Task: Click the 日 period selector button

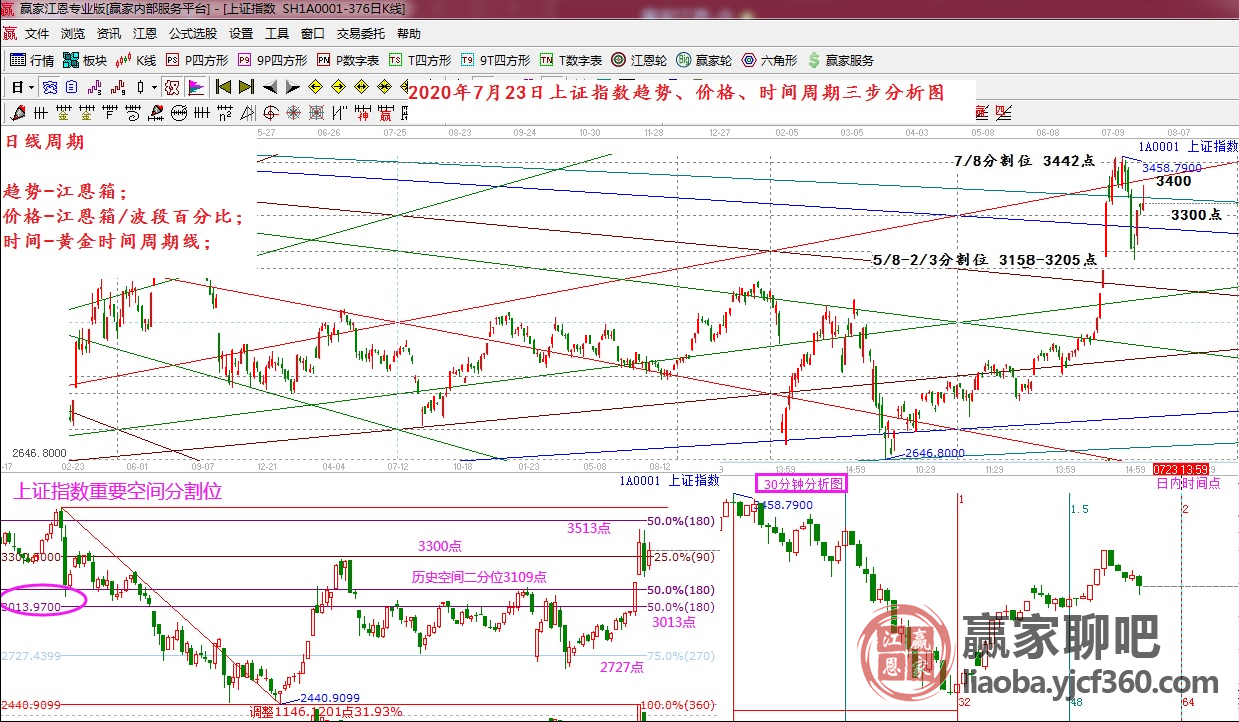Action: (17, 87)
